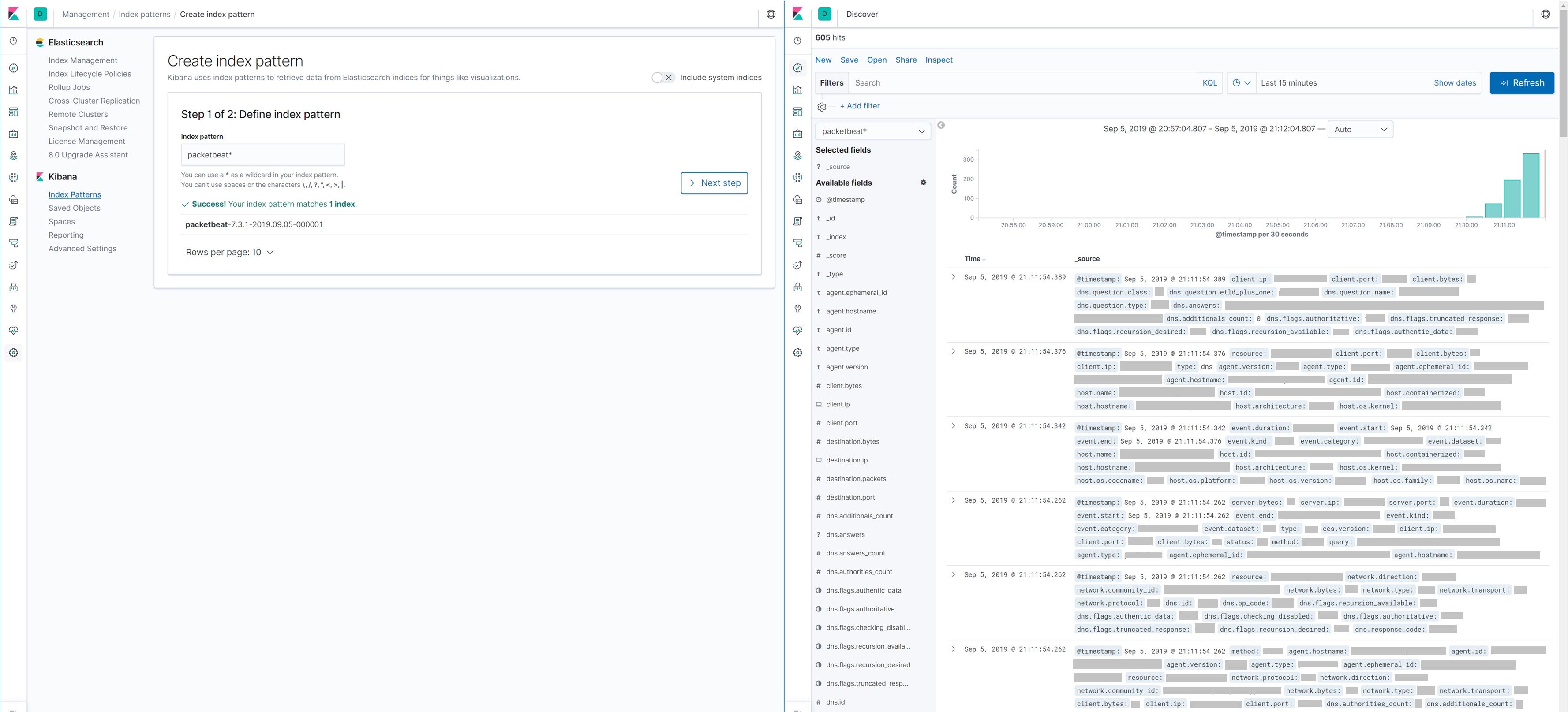1568x712 pixels.
Task: Click Index patterns breadcrumb link
Action: [x=144, y=14]
